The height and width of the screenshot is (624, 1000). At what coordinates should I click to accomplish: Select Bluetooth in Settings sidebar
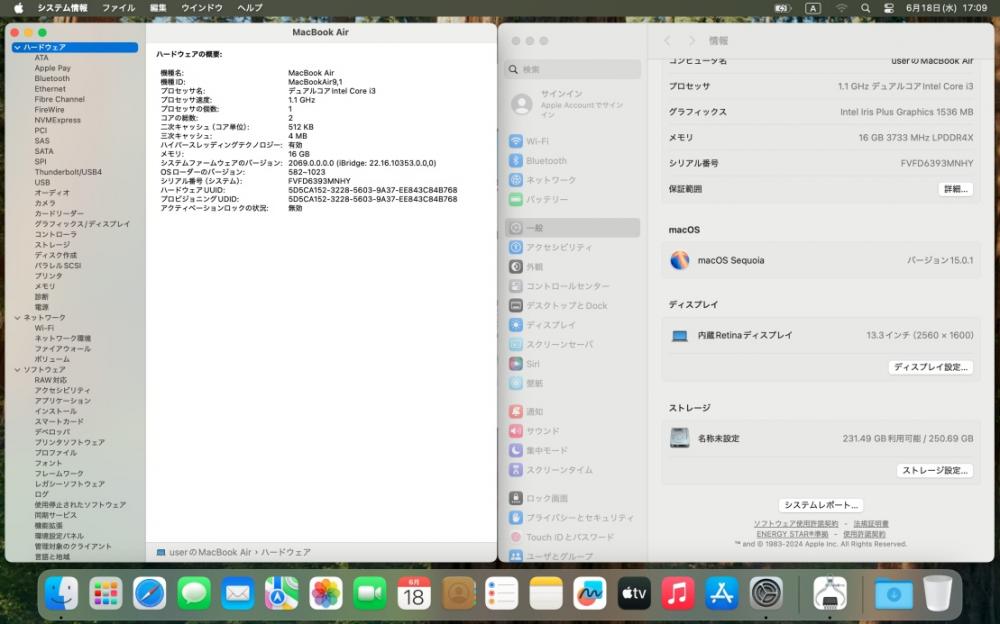(573, 161)
